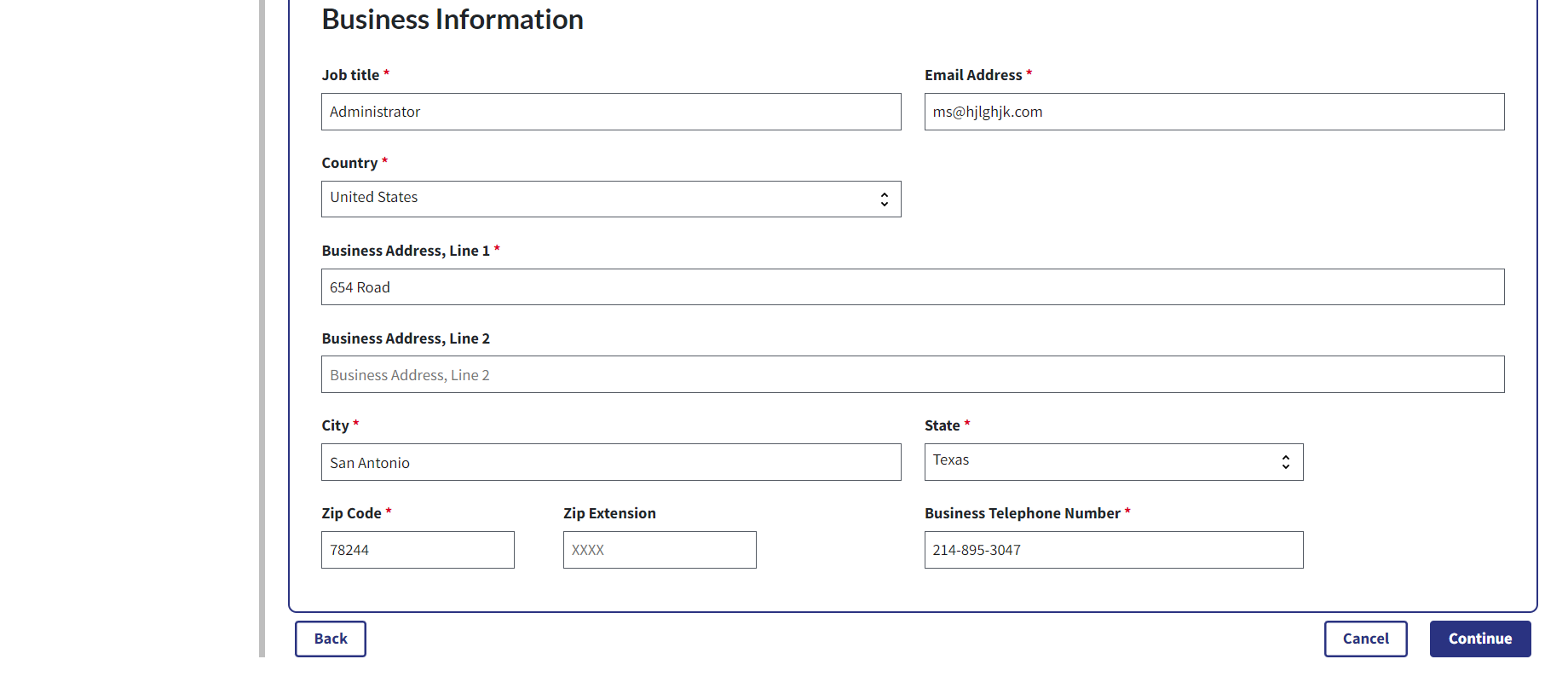Select the Zip Extension XXXX field

tap(660, 550)
